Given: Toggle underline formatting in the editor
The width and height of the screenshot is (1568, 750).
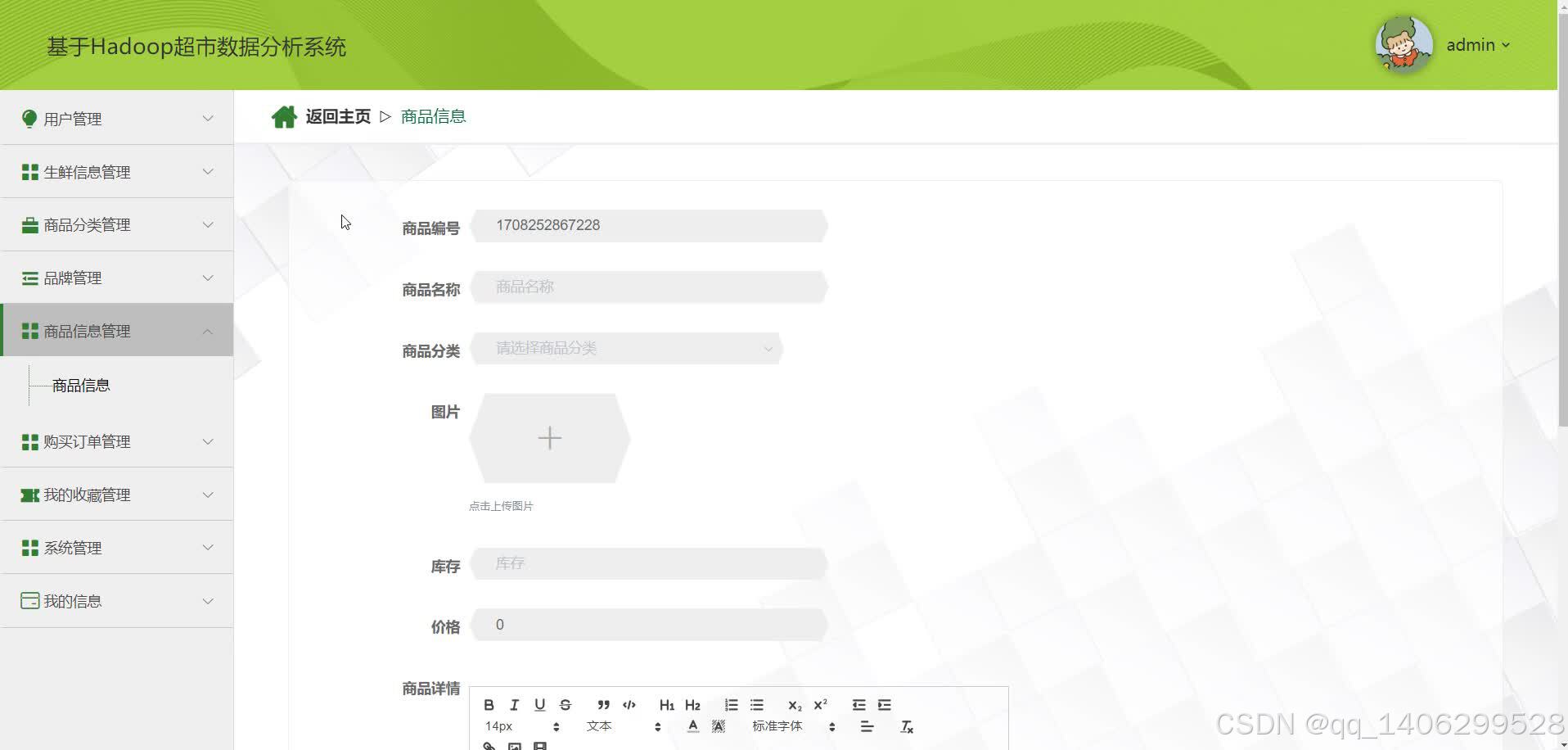Looking at the screenshot, I should [539, 705].
